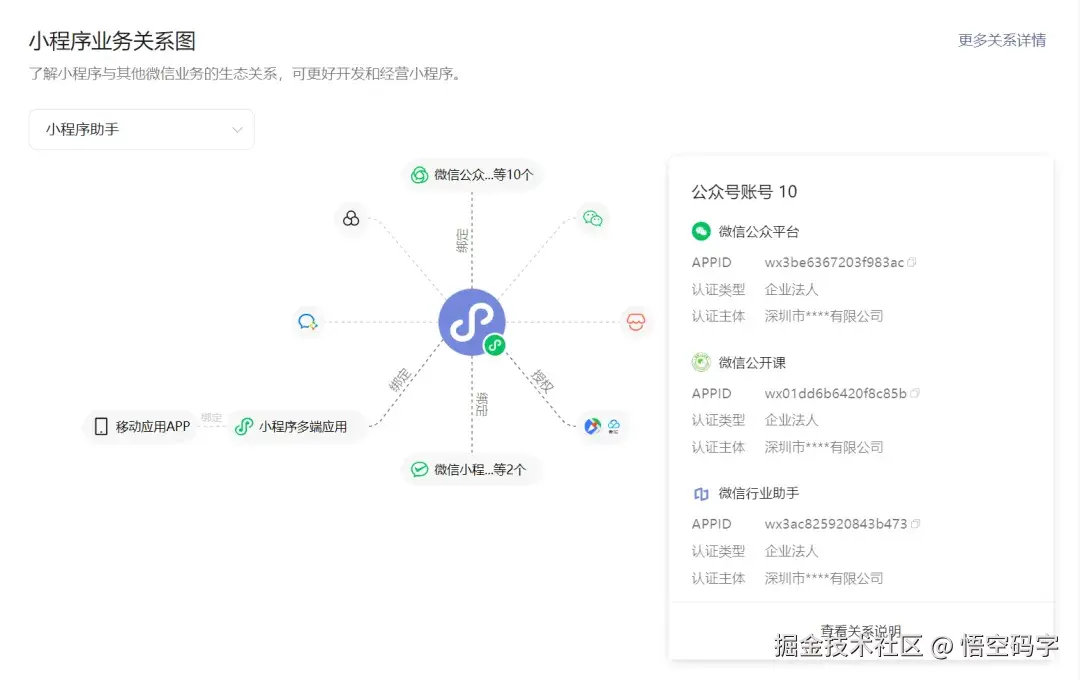1080x680 pixels.
Task: Click the APPID value wx01dd6b6420f8c85b
Action: tap(835, 393)
